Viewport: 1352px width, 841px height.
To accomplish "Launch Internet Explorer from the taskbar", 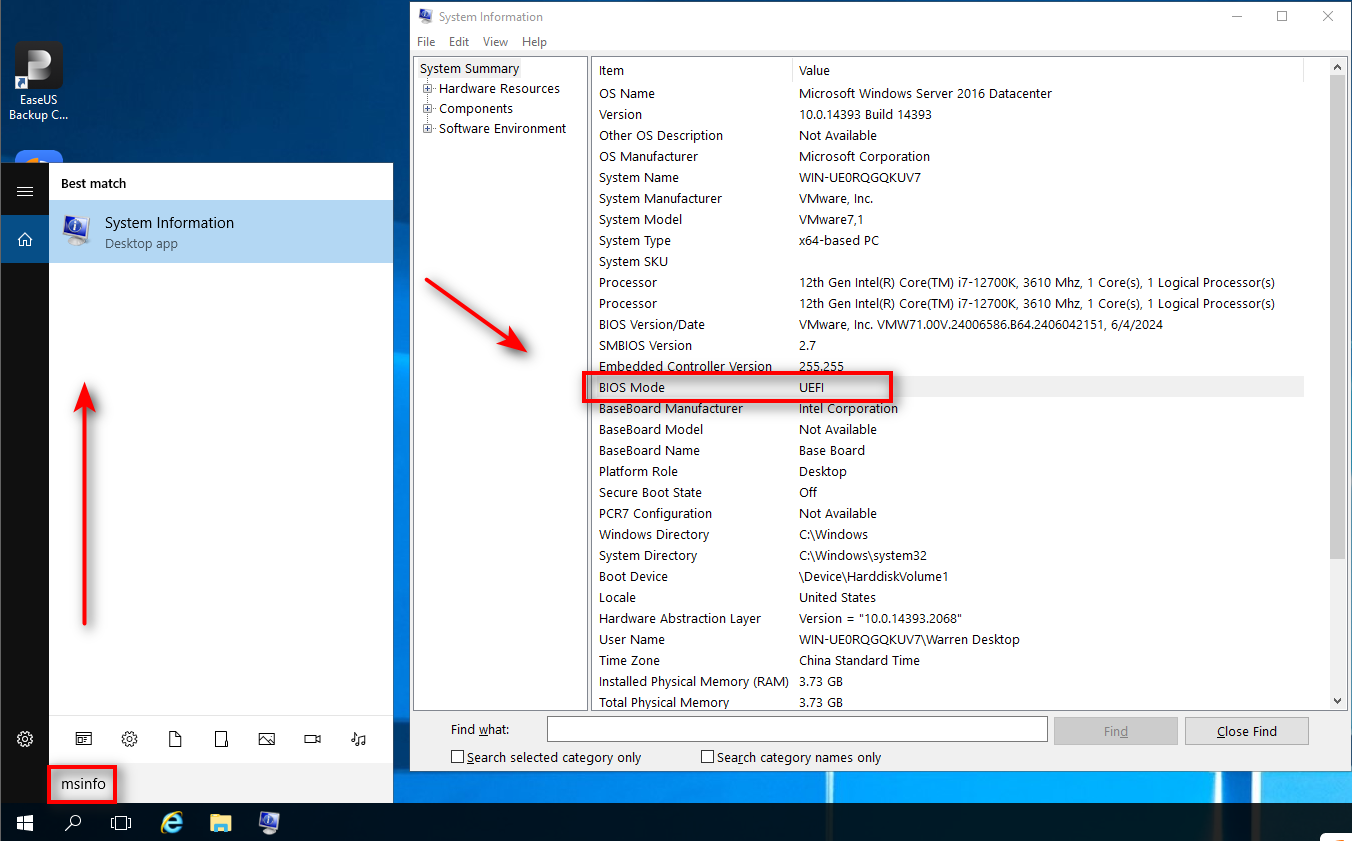I will (x=172, y=822).
